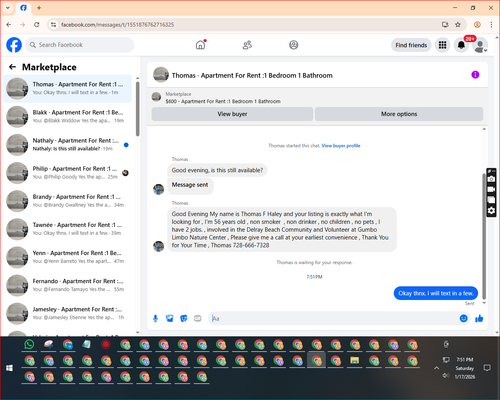
Task: Open Chrome profile icon in toolbar
Action: point(477,25)
